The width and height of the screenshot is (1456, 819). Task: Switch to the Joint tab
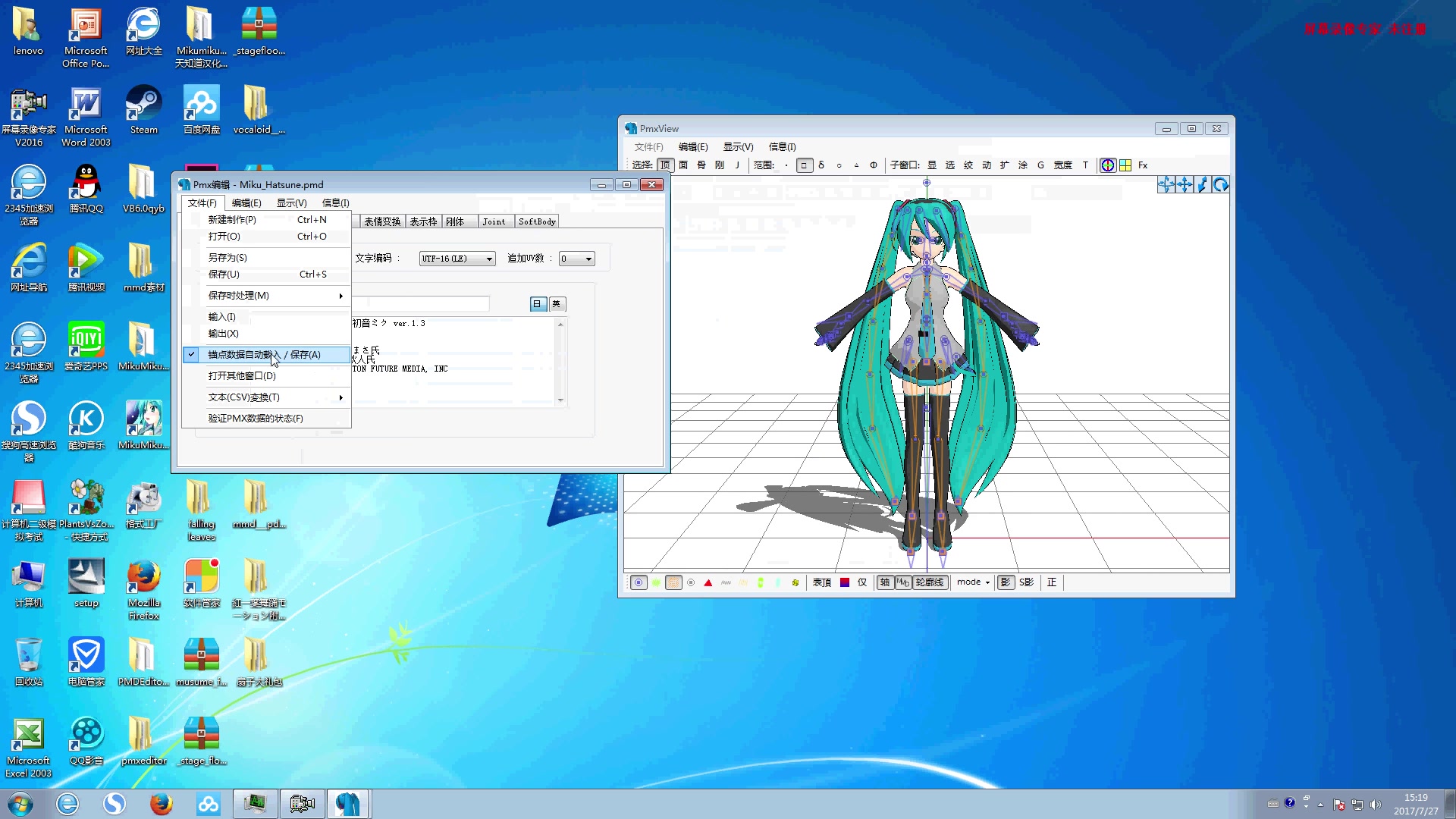click(x=494, y=221)
